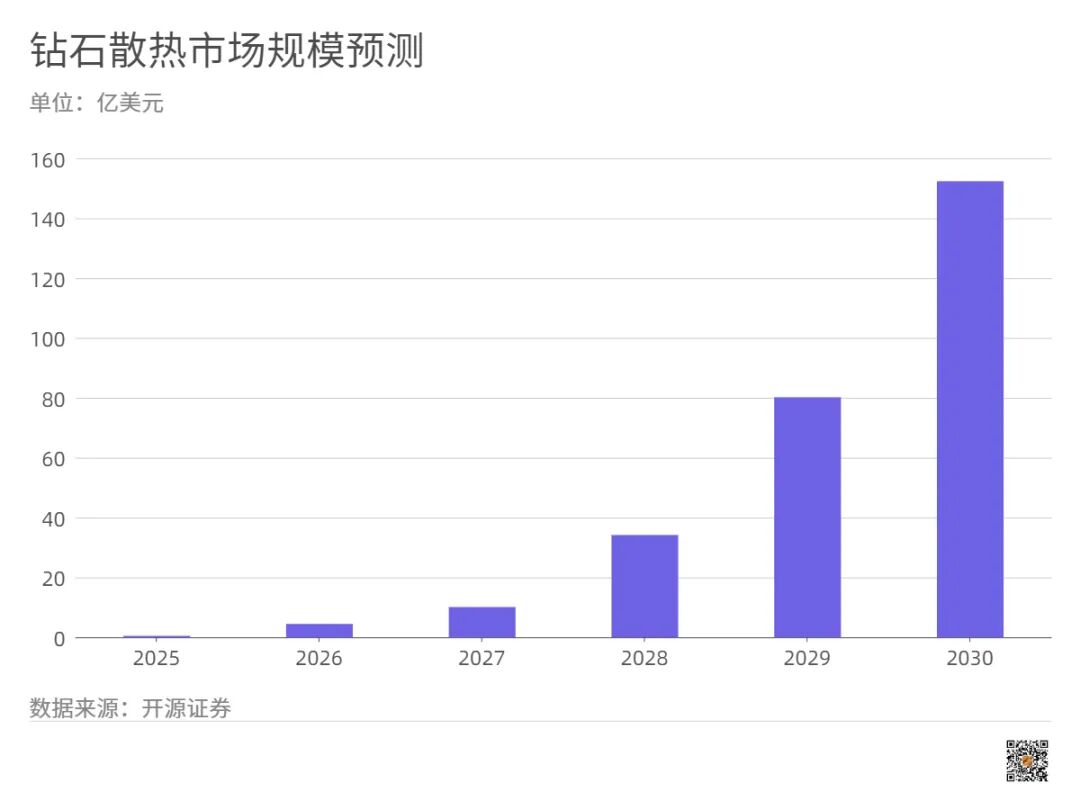The width and height of the screenshot is (1080, 810).
Task: Click the chart title 钻石散热市场规模预测
Action: pos(227,51)
